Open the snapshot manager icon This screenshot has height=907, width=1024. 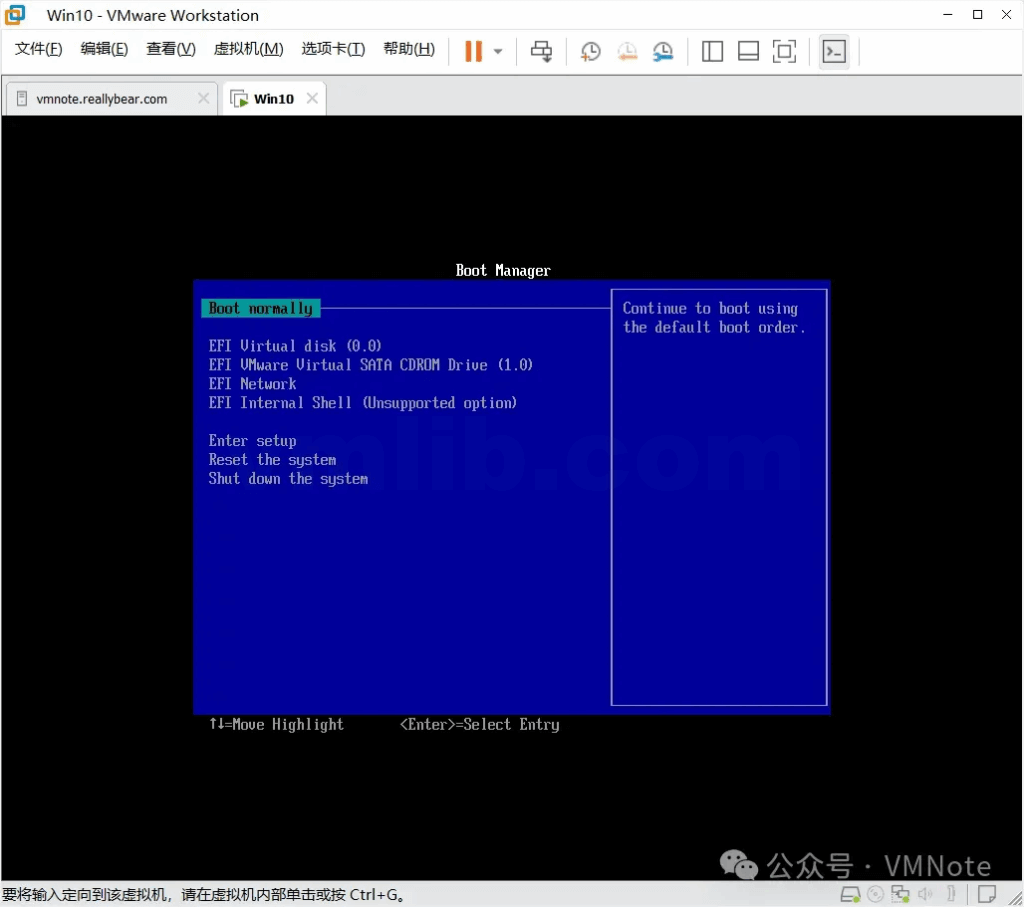click(x=663, y=51)
